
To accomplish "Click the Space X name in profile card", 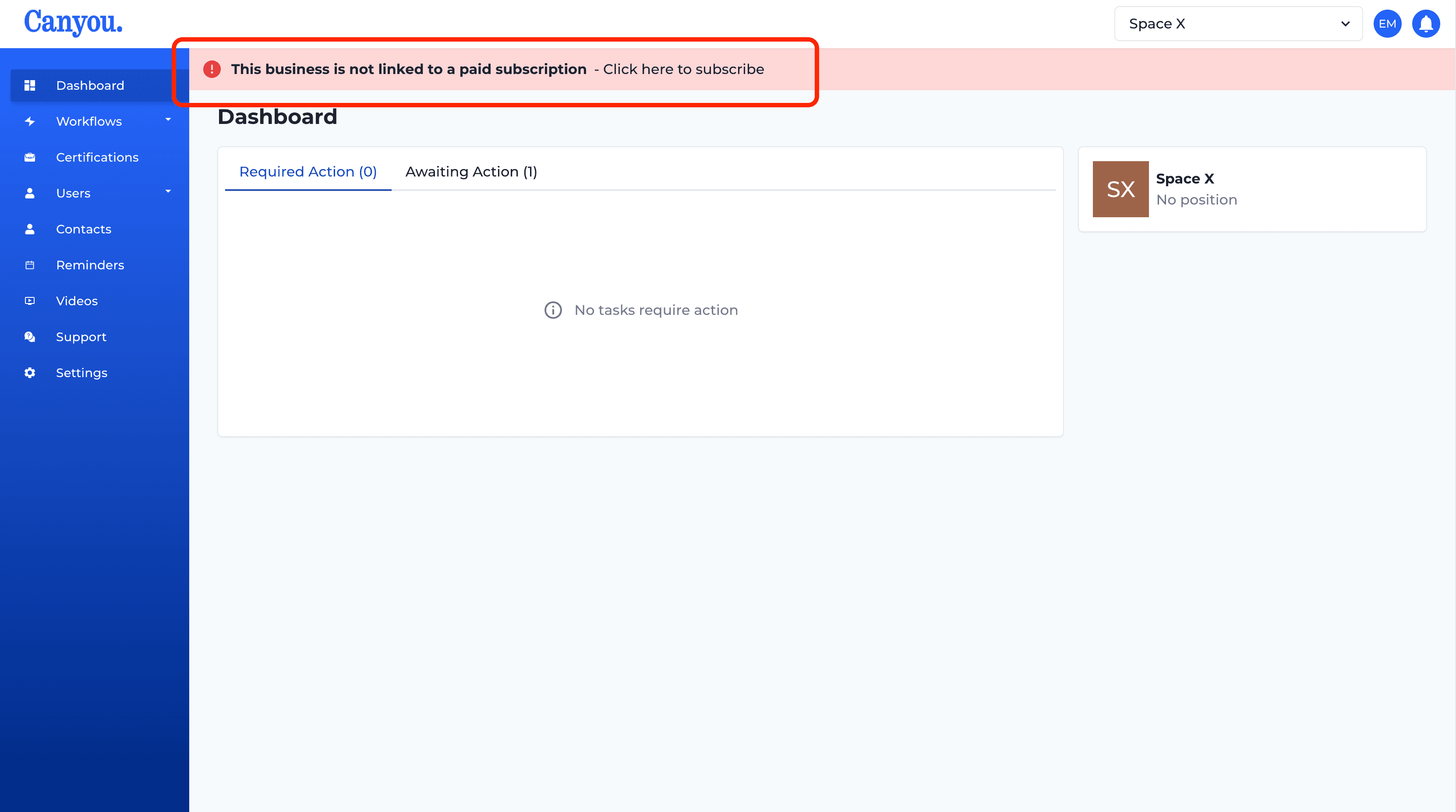I will pos(1185,179).
